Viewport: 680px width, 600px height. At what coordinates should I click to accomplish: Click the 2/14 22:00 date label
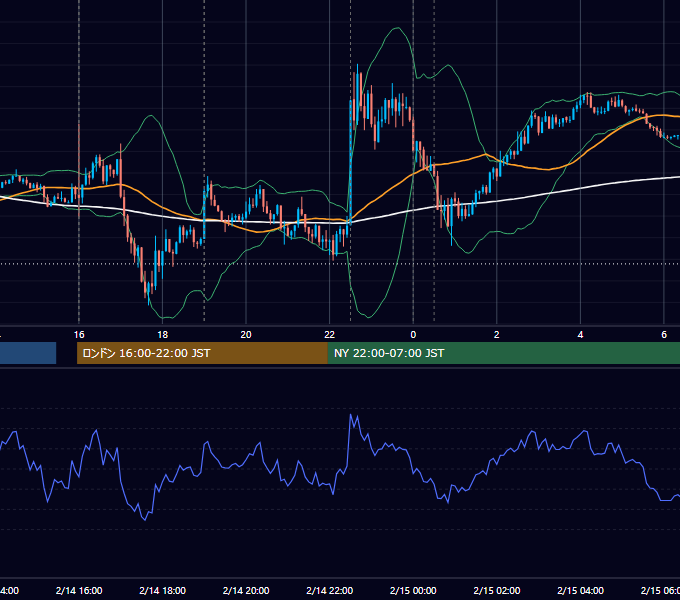pyautogui.click(x=330, y=590)
